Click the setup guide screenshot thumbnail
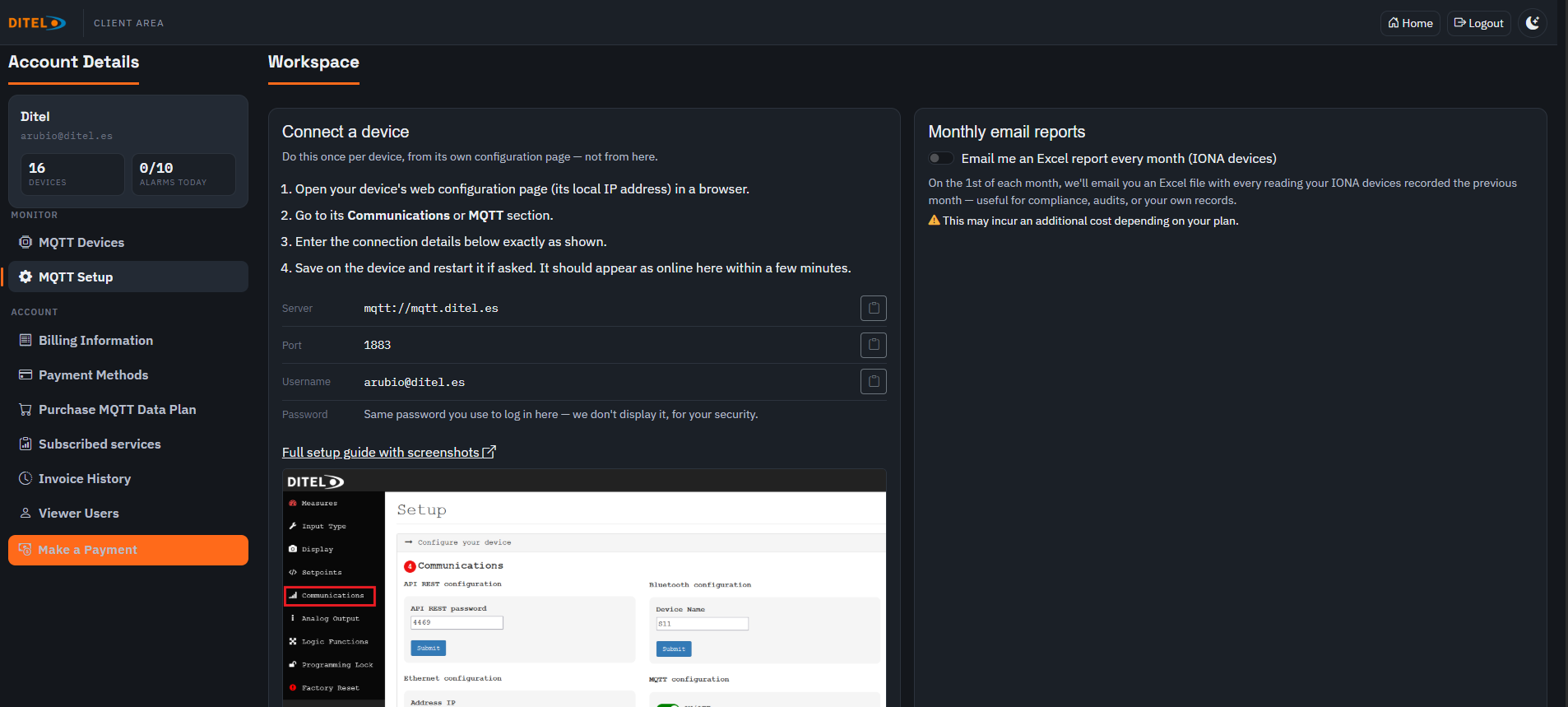Viewport: 1568px width, 707px height. tap(584, 588)
